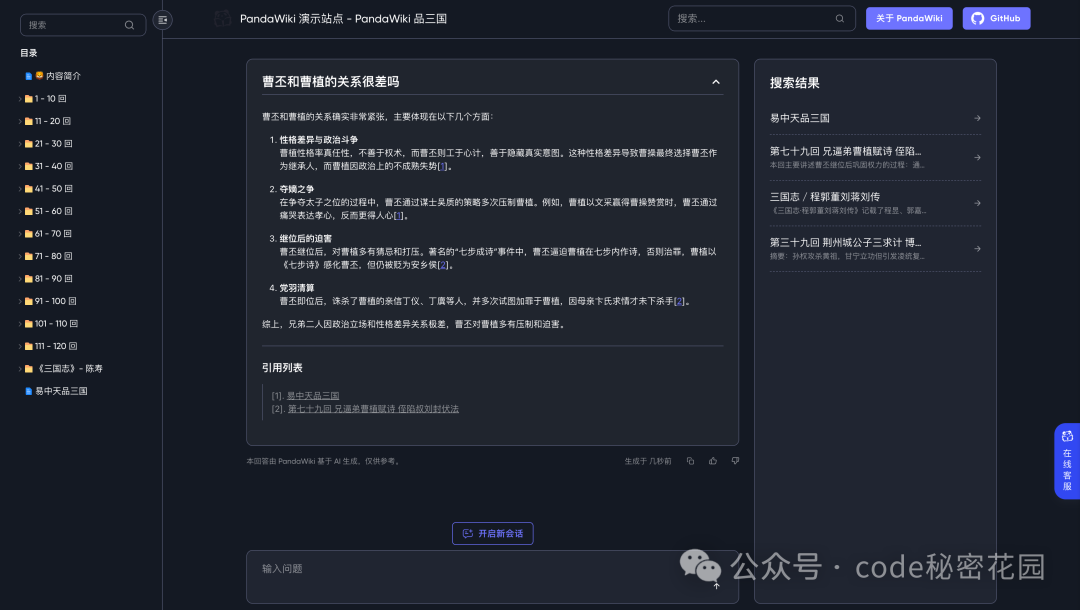Collapse the 曹丕和曹植的关系很差吗 answer panel
The height and width of the screenshot is (610, 1080).
tap(716, 82)
